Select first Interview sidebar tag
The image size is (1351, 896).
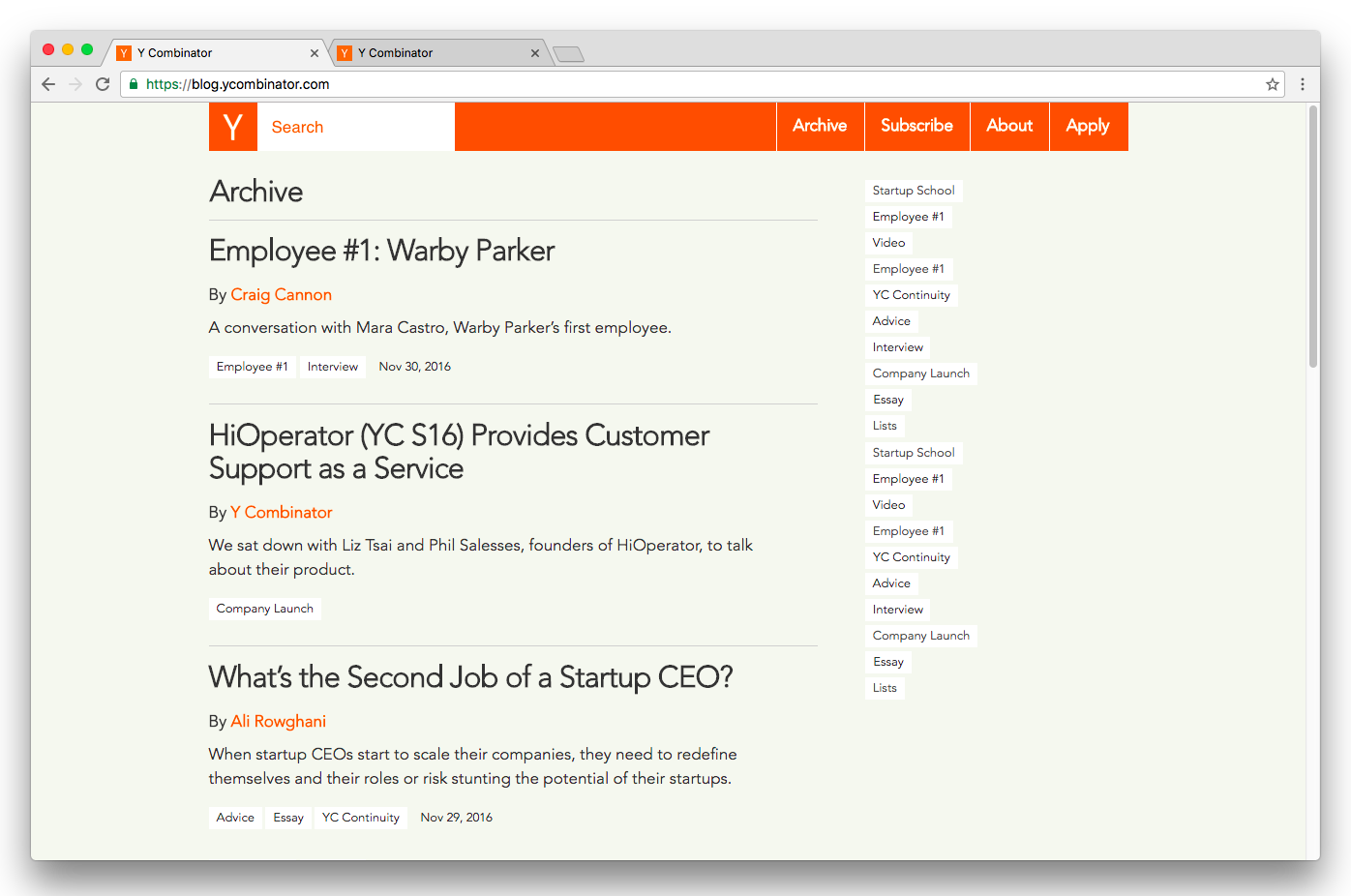(898, 347)
